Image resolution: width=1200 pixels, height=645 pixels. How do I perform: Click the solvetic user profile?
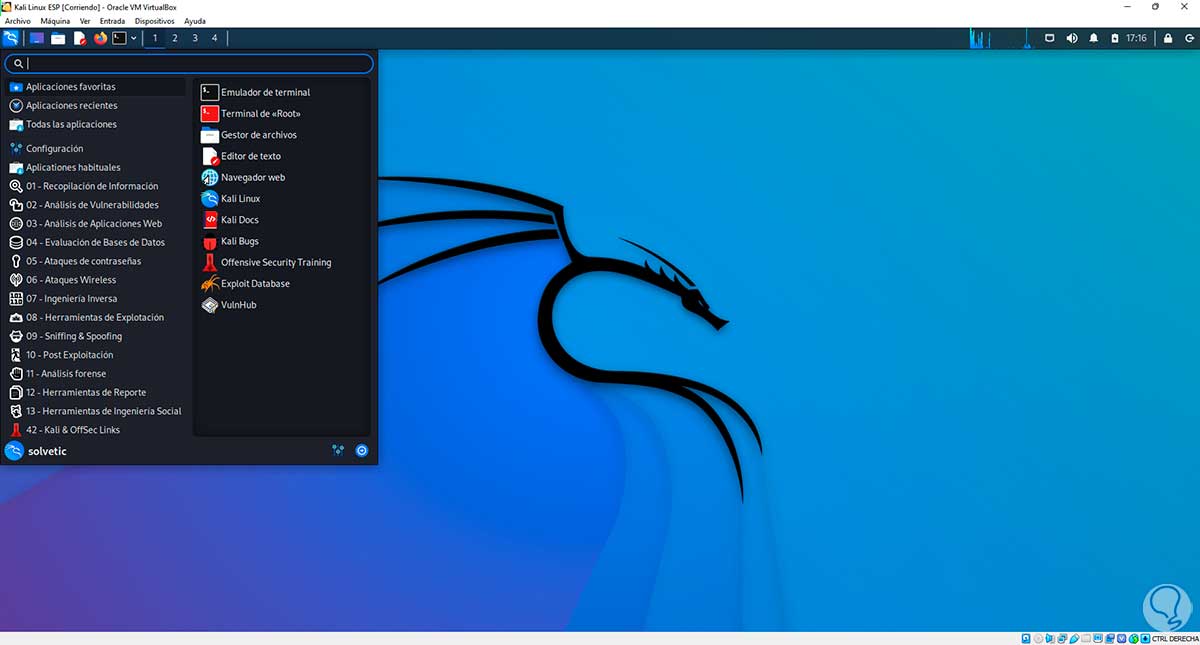click(x=36, y=451)
